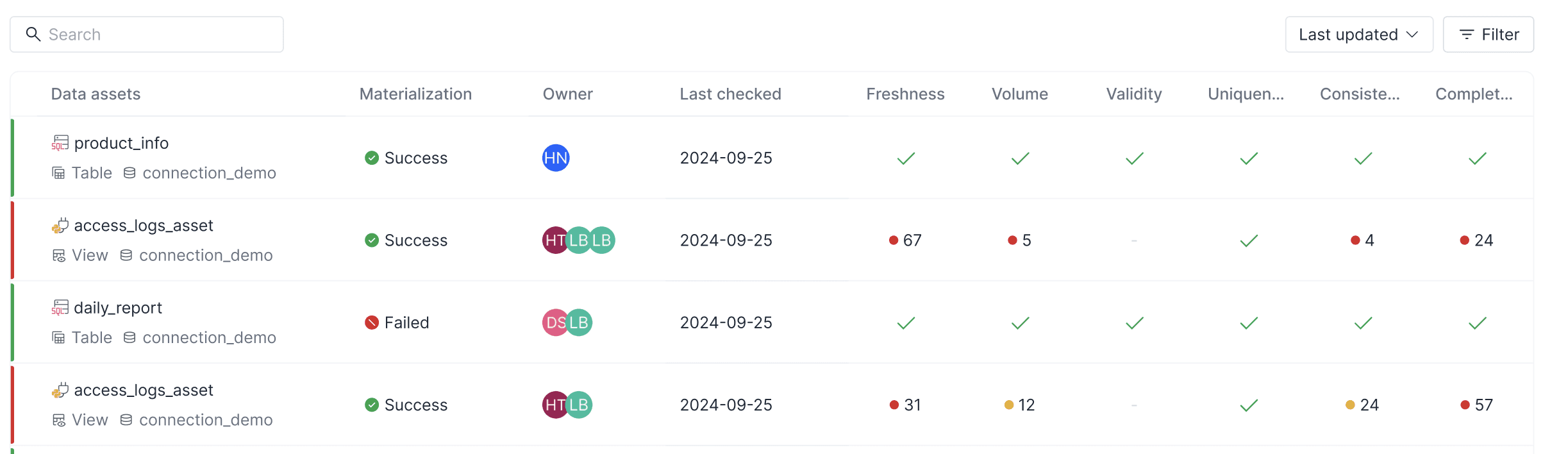The image size is (1568, 454).
Task: Click the Table type icon under daily_report
Action: [58, 337]
